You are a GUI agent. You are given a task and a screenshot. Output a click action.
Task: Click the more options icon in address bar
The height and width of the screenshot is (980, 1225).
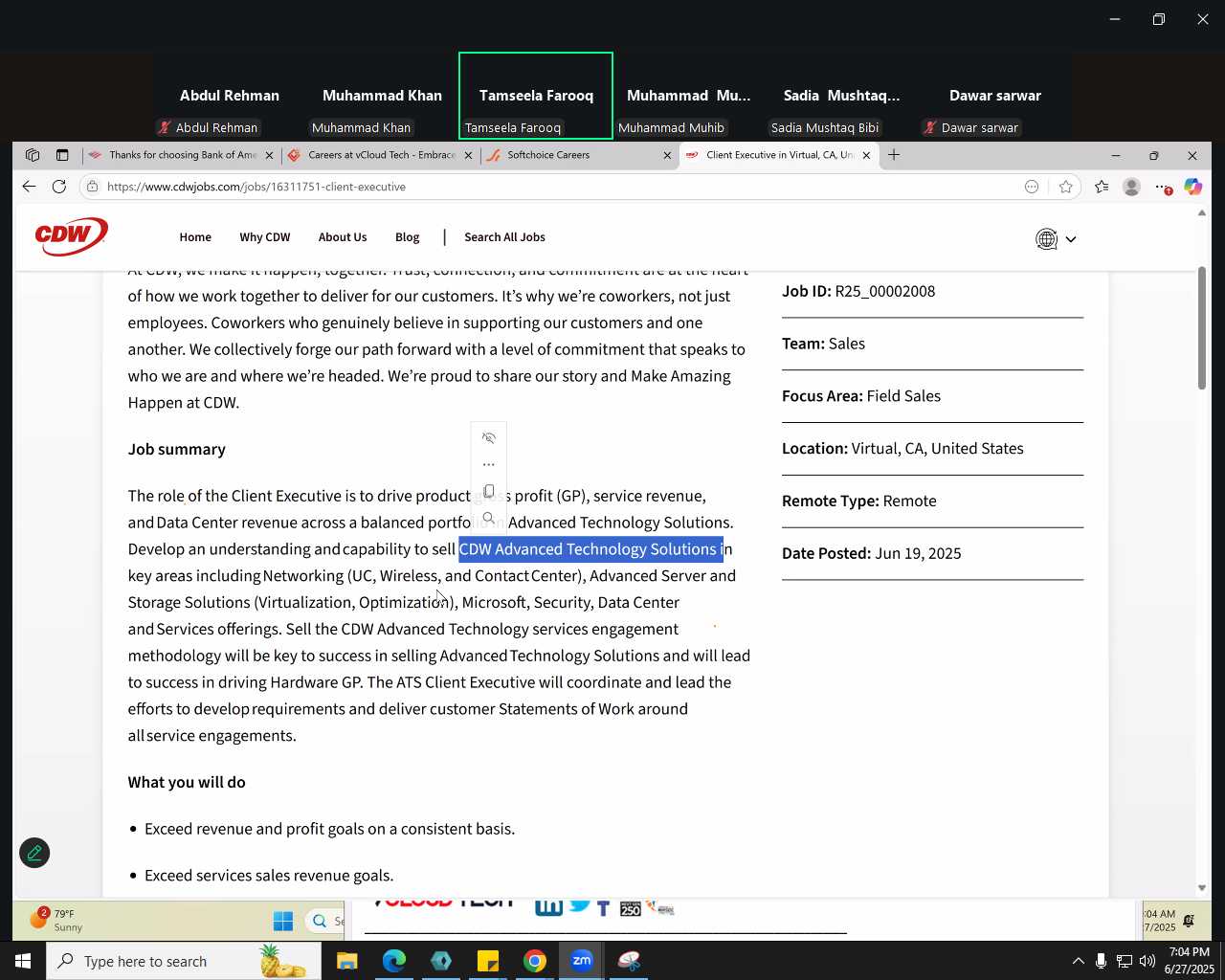tap(1032, 187)
